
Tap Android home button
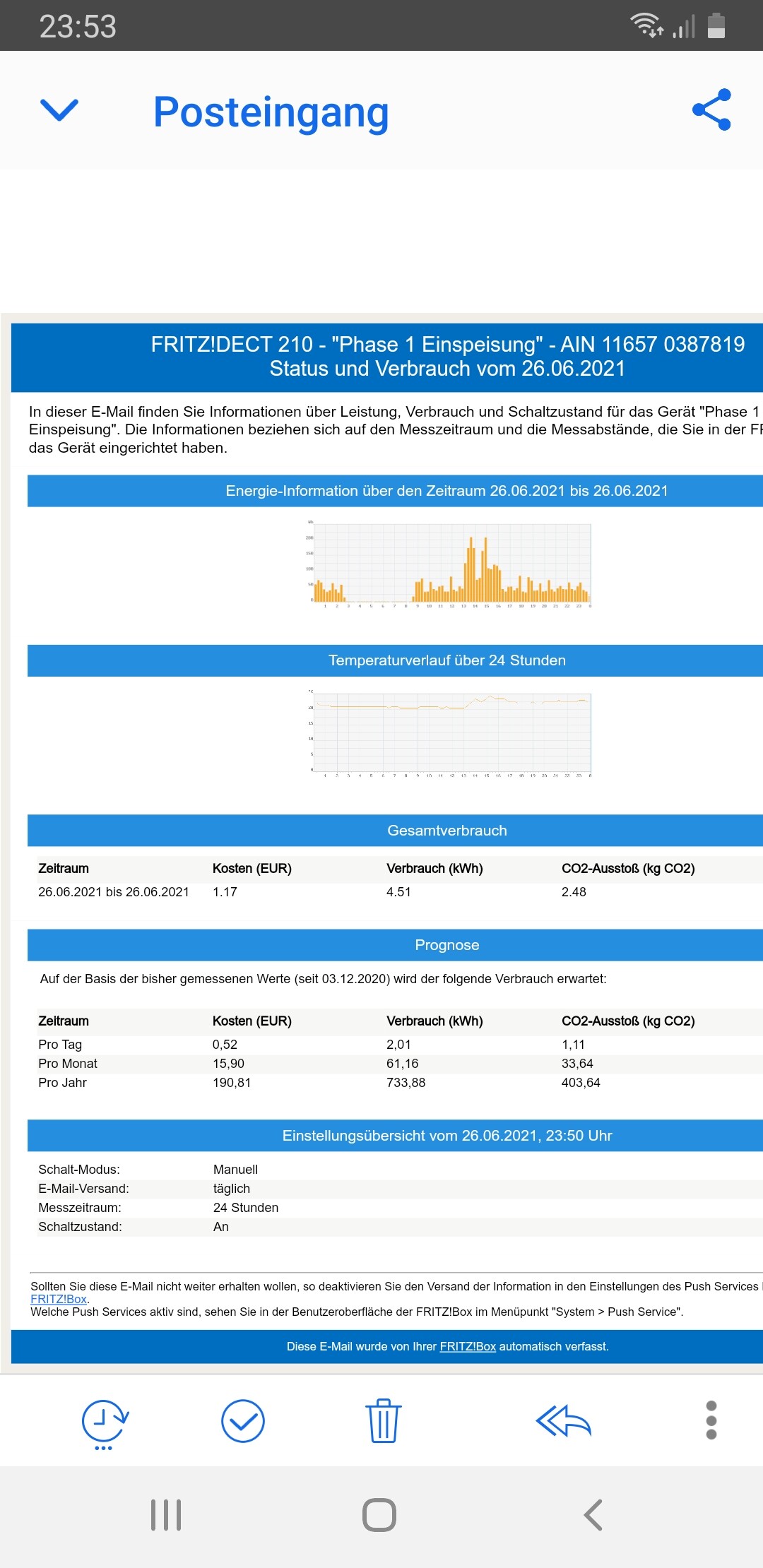tap(379, 1515)
